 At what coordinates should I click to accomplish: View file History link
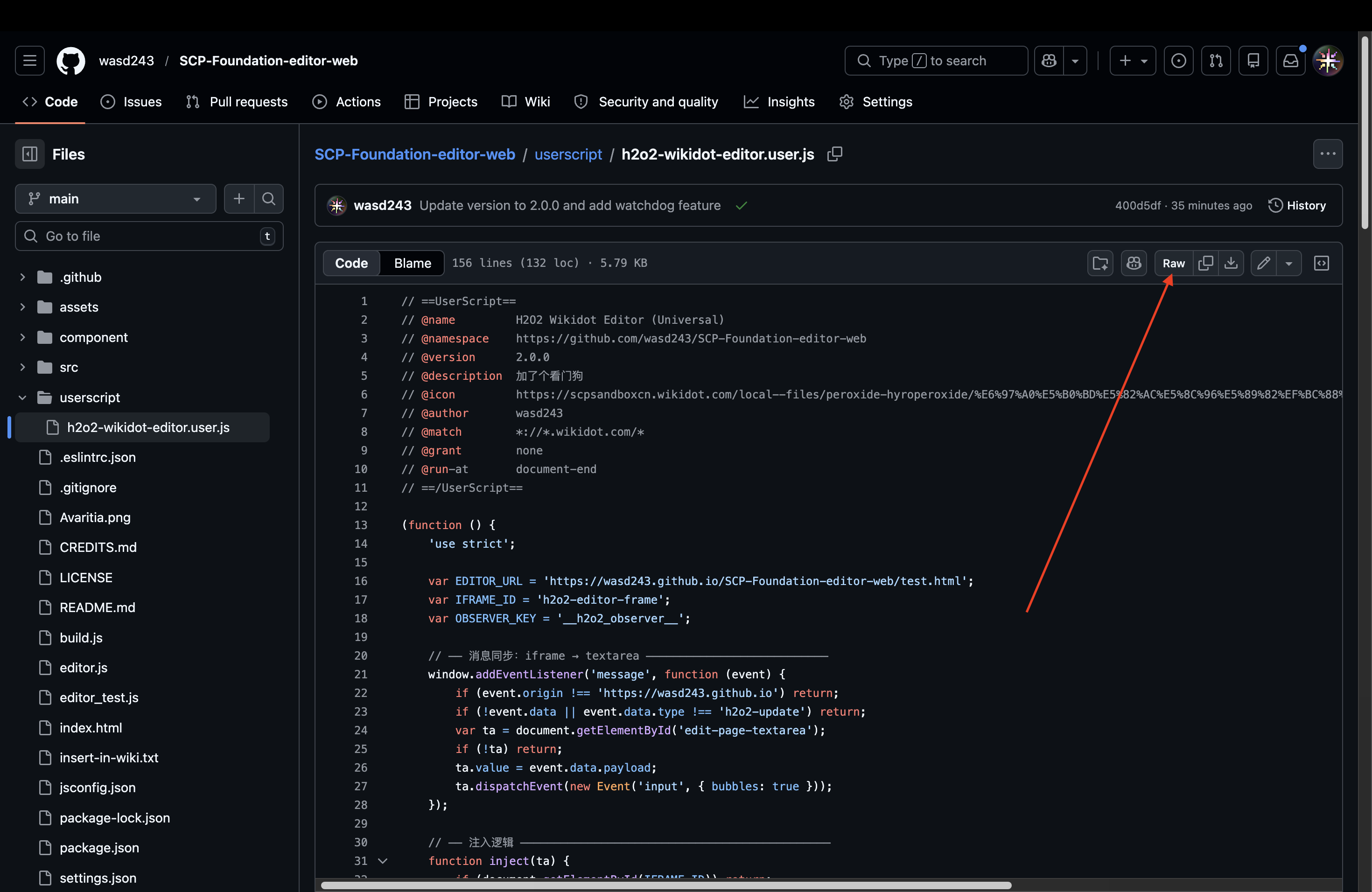click(x=1297, y=206)
